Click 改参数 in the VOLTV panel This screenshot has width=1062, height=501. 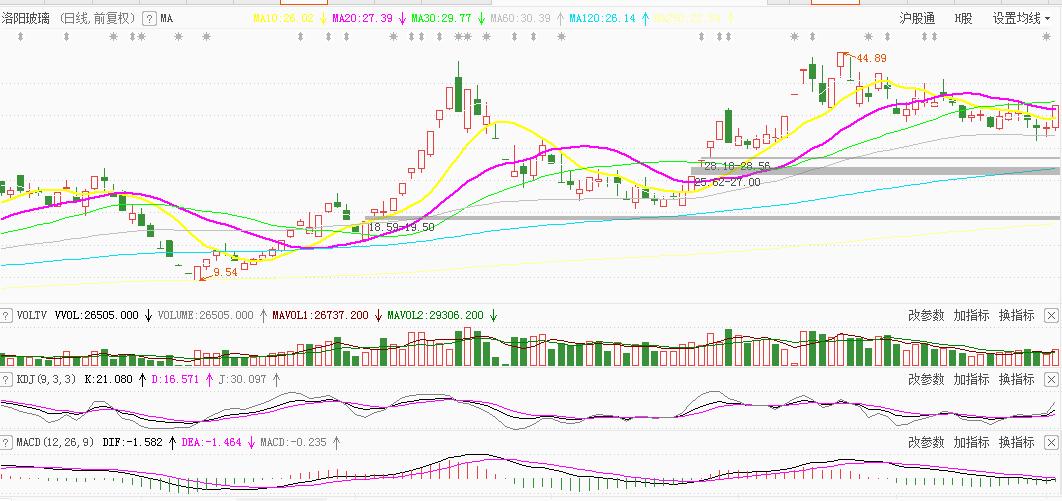pos(926,315)
